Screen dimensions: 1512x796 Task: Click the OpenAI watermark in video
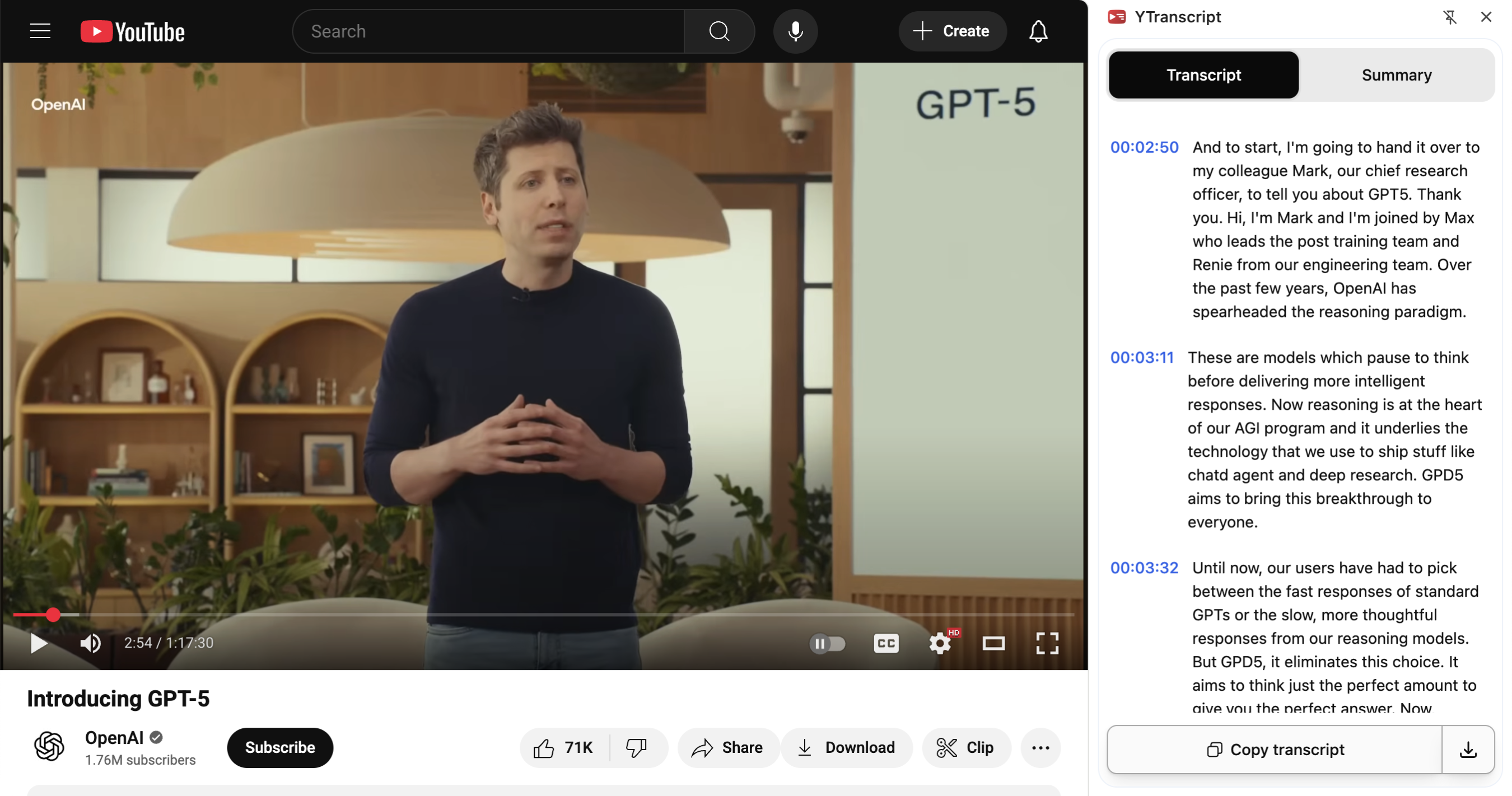click(x=58, y=105)
